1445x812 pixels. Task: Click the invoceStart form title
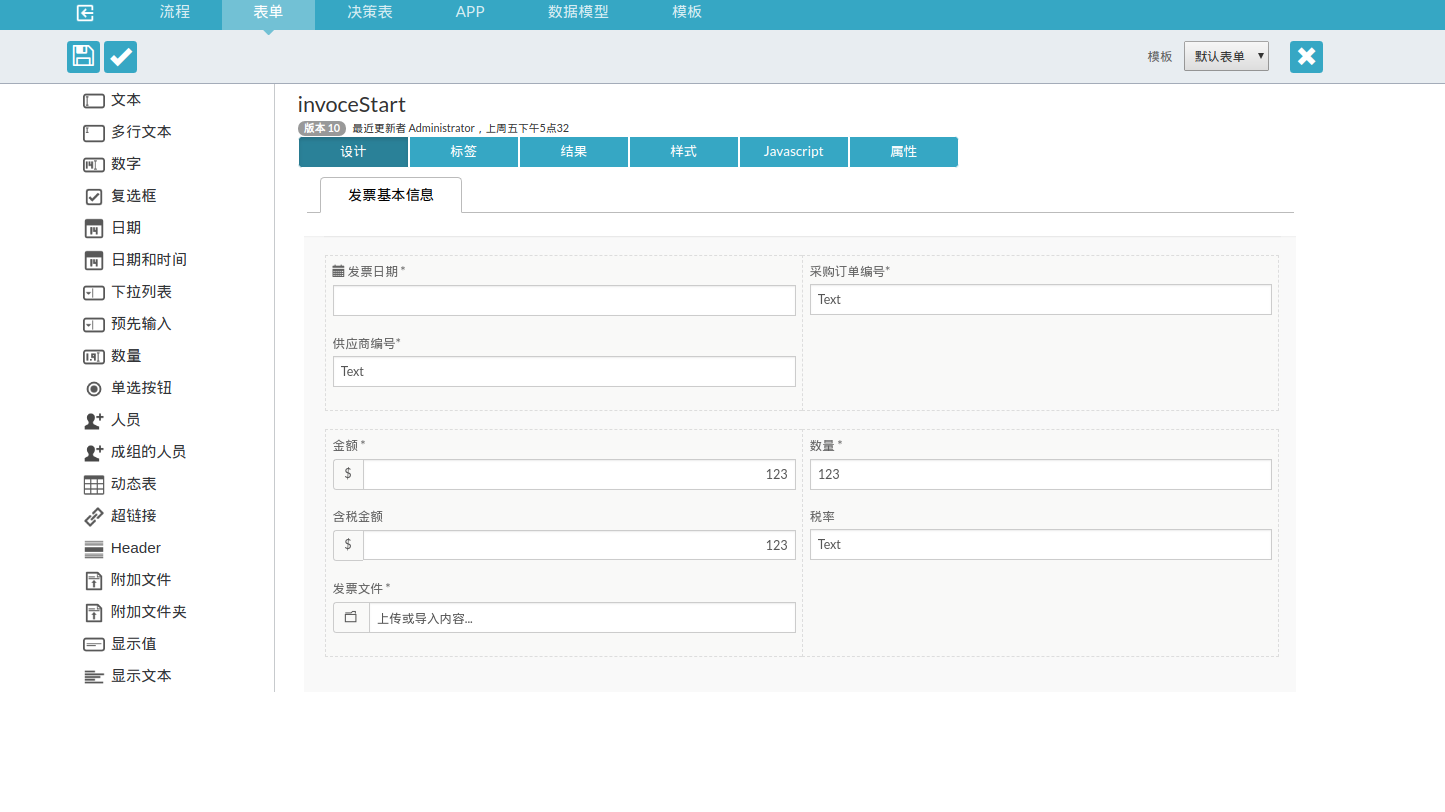(352, 104)
